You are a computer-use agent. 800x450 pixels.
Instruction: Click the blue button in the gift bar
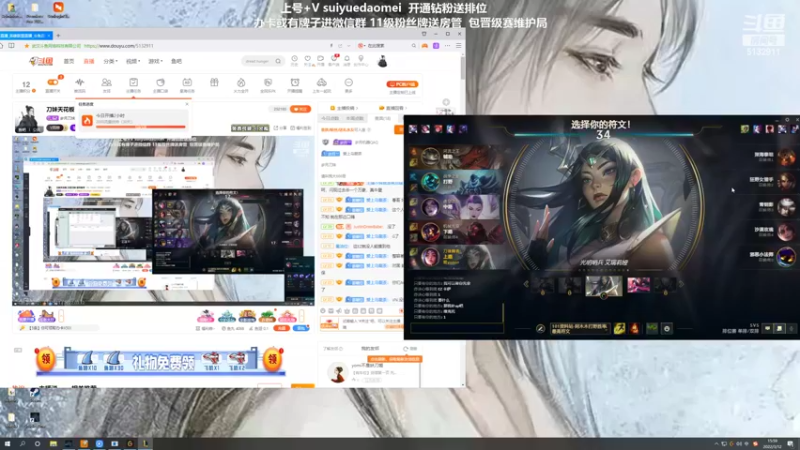coord(301,328)
